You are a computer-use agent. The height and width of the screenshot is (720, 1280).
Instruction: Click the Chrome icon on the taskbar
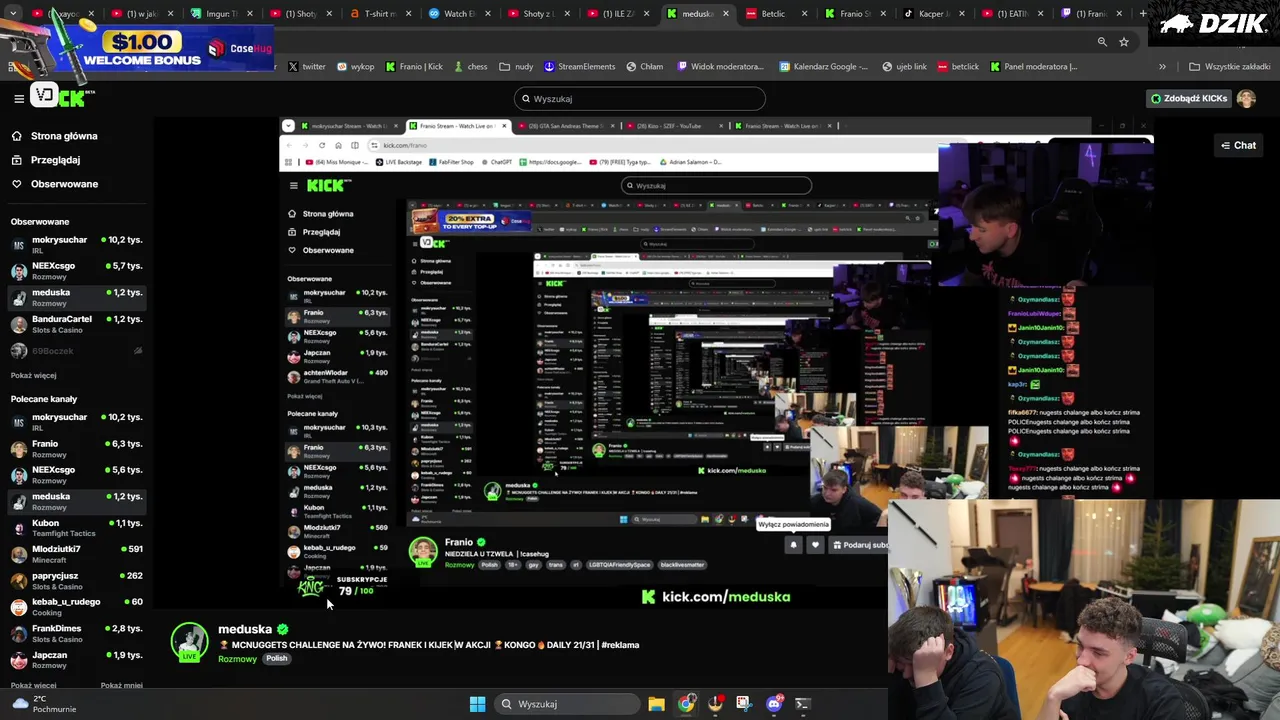point(686,704)
